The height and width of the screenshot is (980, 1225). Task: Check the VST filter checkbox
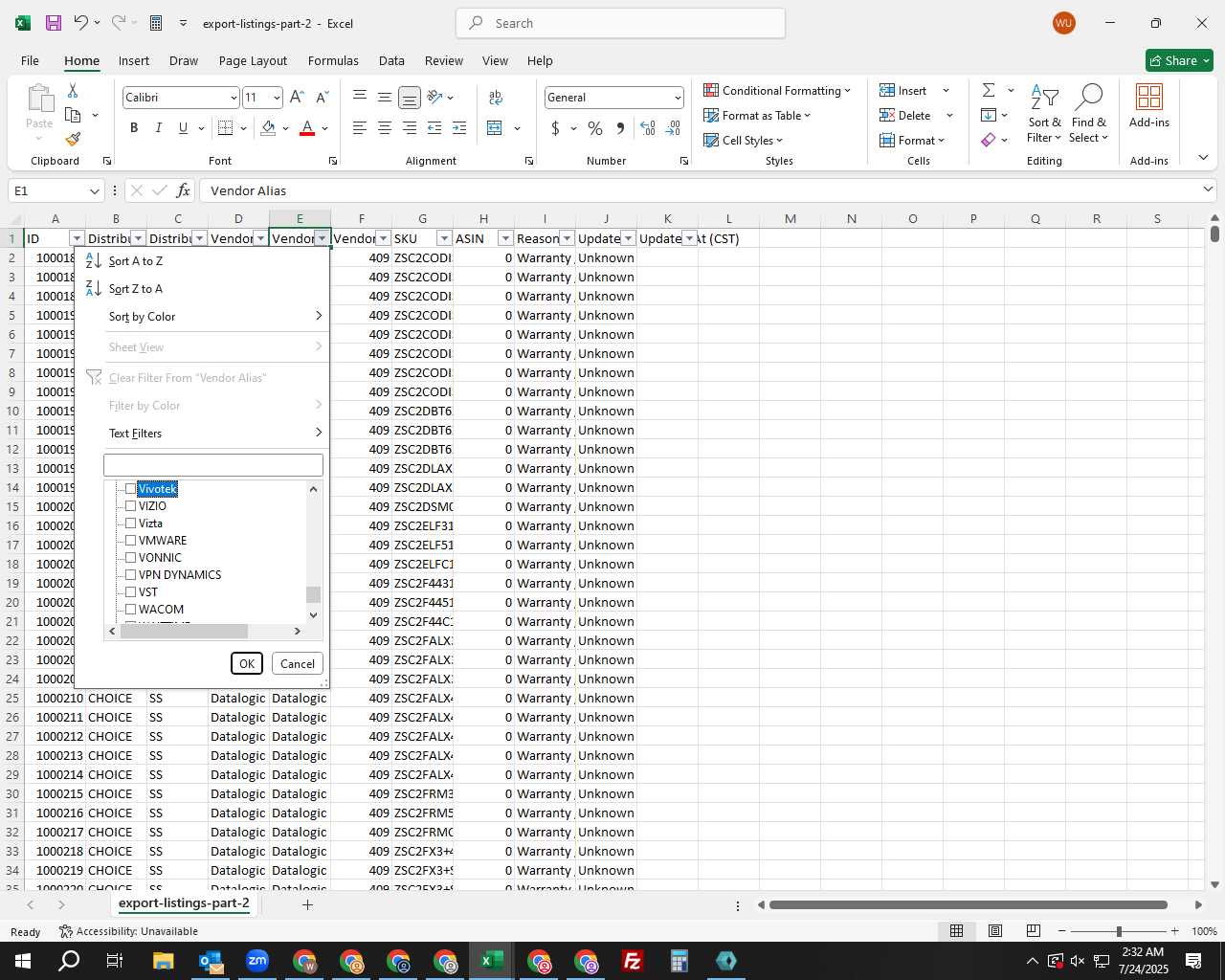tap(131, 592)
